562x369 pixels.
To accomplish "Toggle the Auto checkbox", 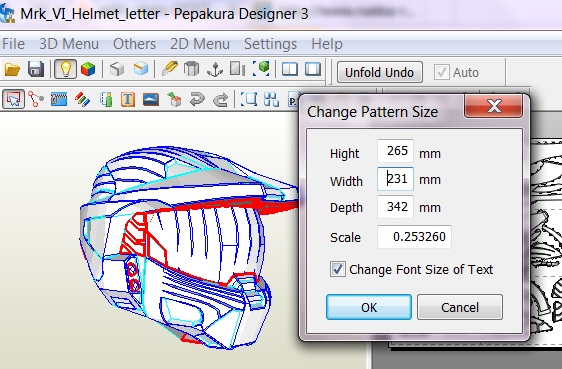I will [x=441, y=72].
